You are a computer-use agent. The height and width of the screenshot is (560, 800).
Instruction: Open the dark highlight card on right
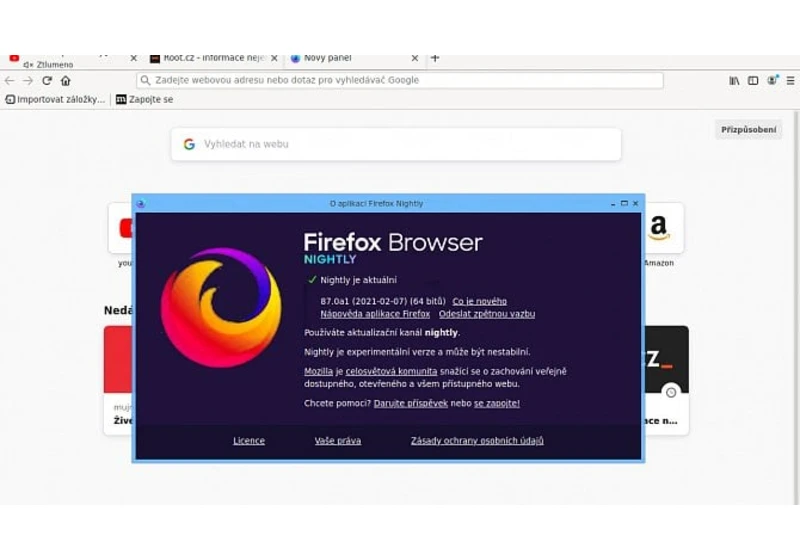pos(667,380)
